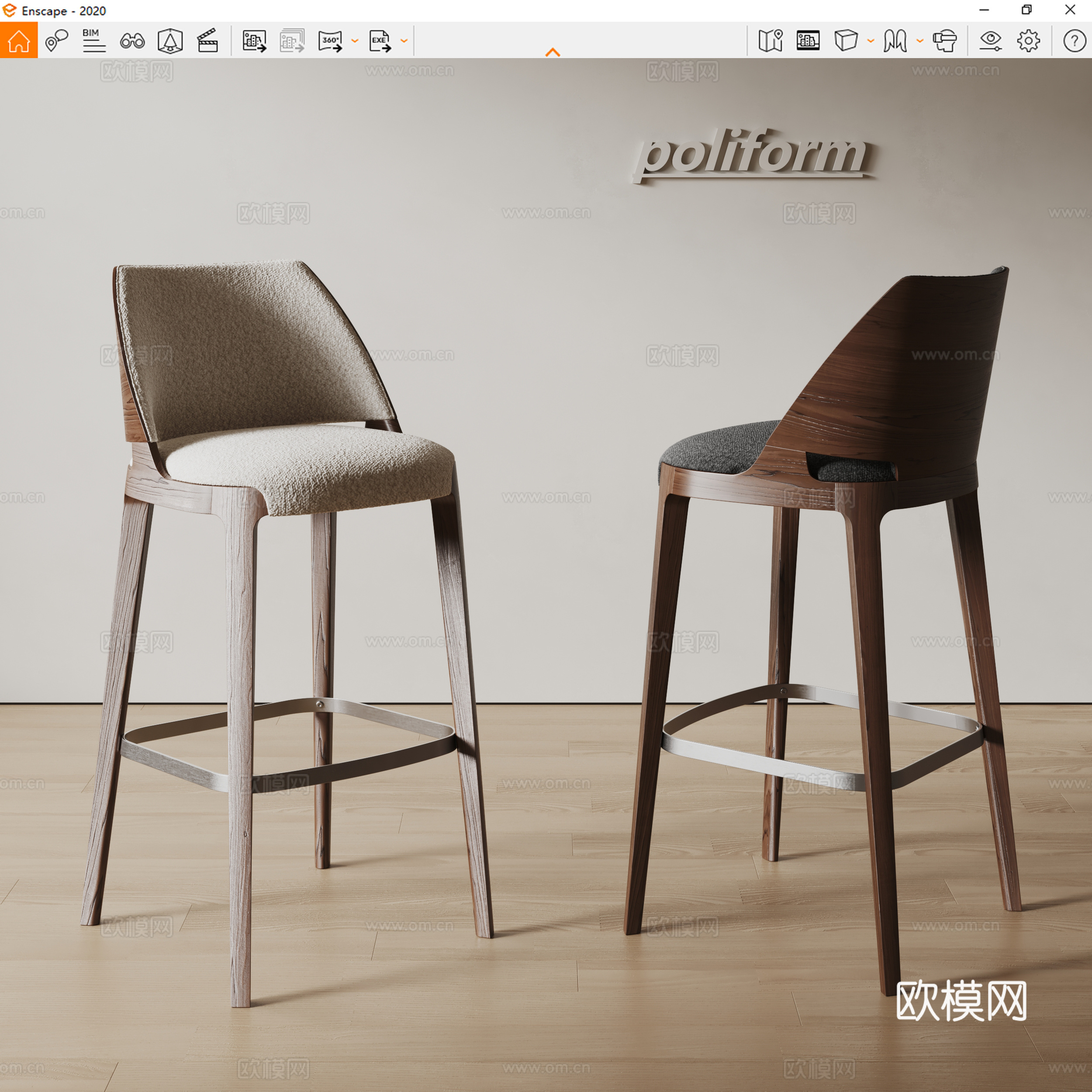The image size is (1092, 1092).
Task: Export the project as a standalone EXE
Action: pyautogui.click(x=380, y=40)
